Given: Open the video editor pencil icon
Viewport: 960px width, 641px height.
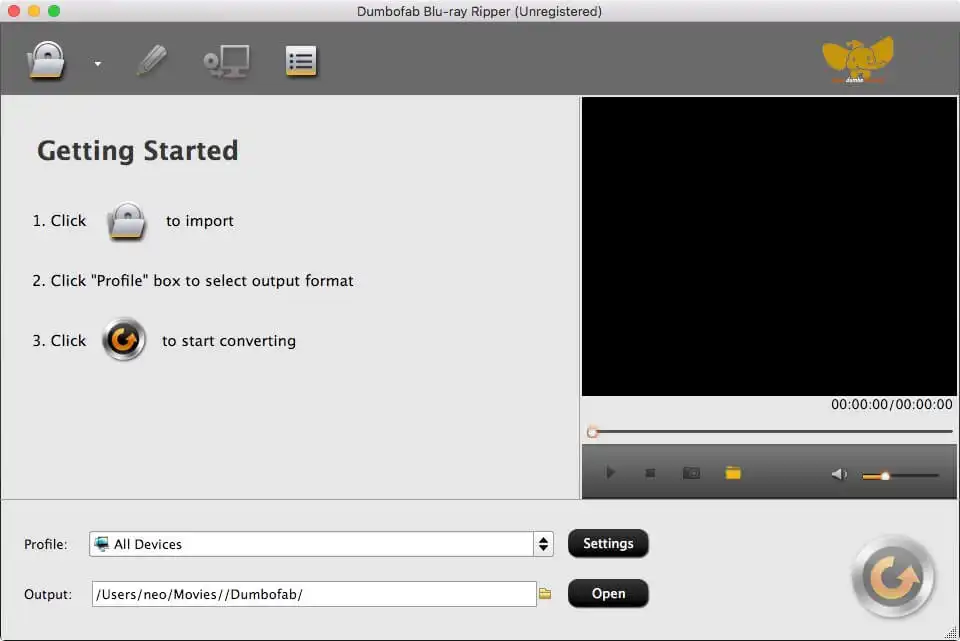Looking at the screenshot, I should (x=152, y=60).
